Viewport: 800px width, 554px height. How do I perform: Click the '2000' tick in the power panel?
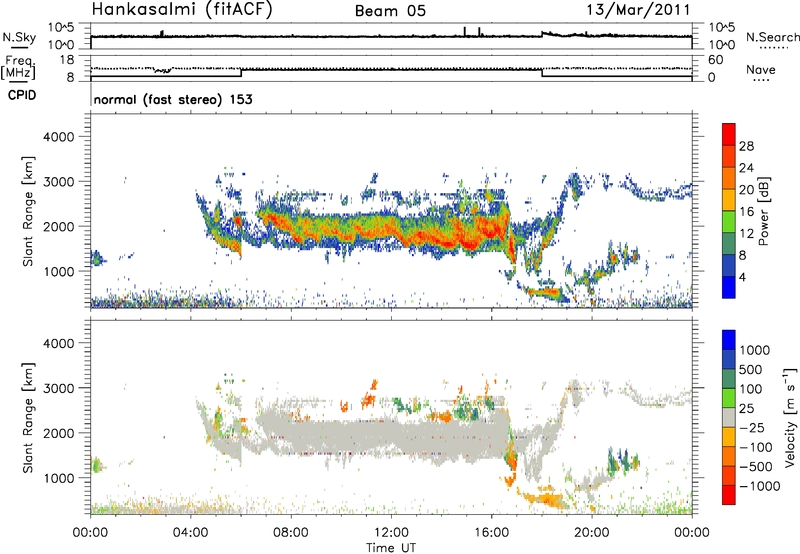pyautogui.click(x=58, y=226)
